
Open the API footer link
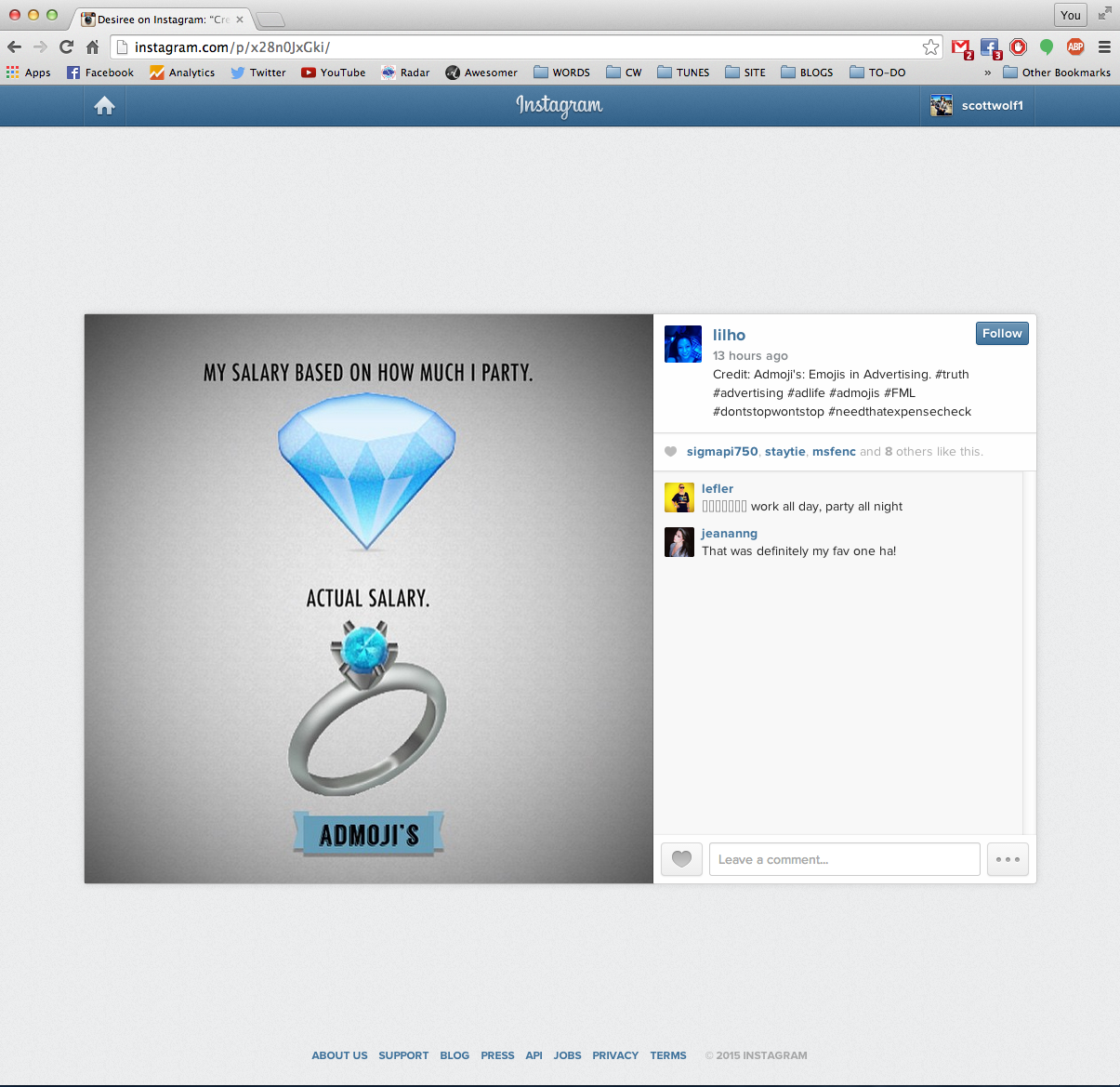534,1055
